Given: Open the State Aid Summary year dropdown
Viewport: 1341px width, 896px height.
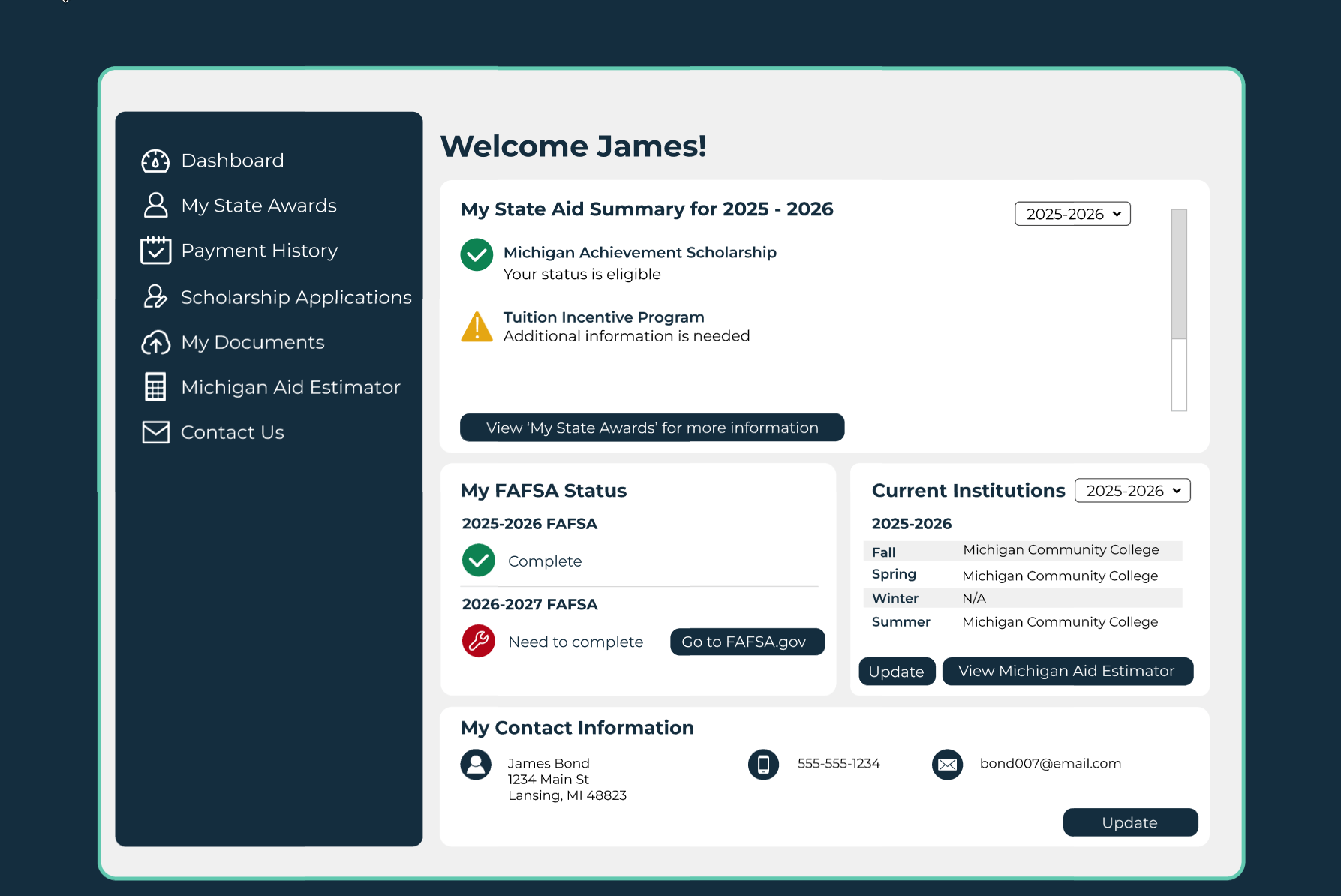Looking at the screenshot, I should 1072,214.
